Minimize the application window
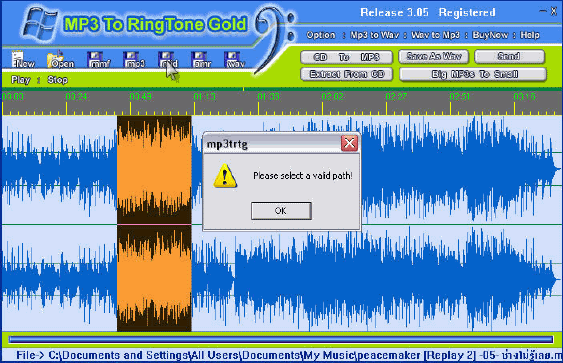The width and height of the screenshot is (563, 363). 543,11
